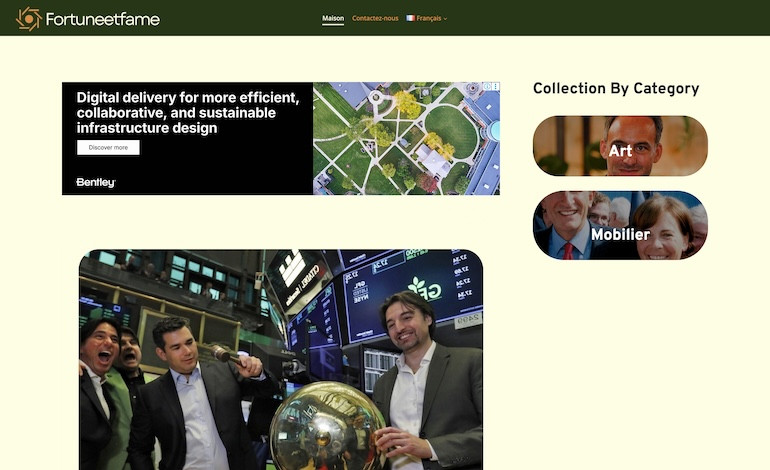Click the Collection By Category heading
Screen dimensions: 770x470
[x=616, y=89]
